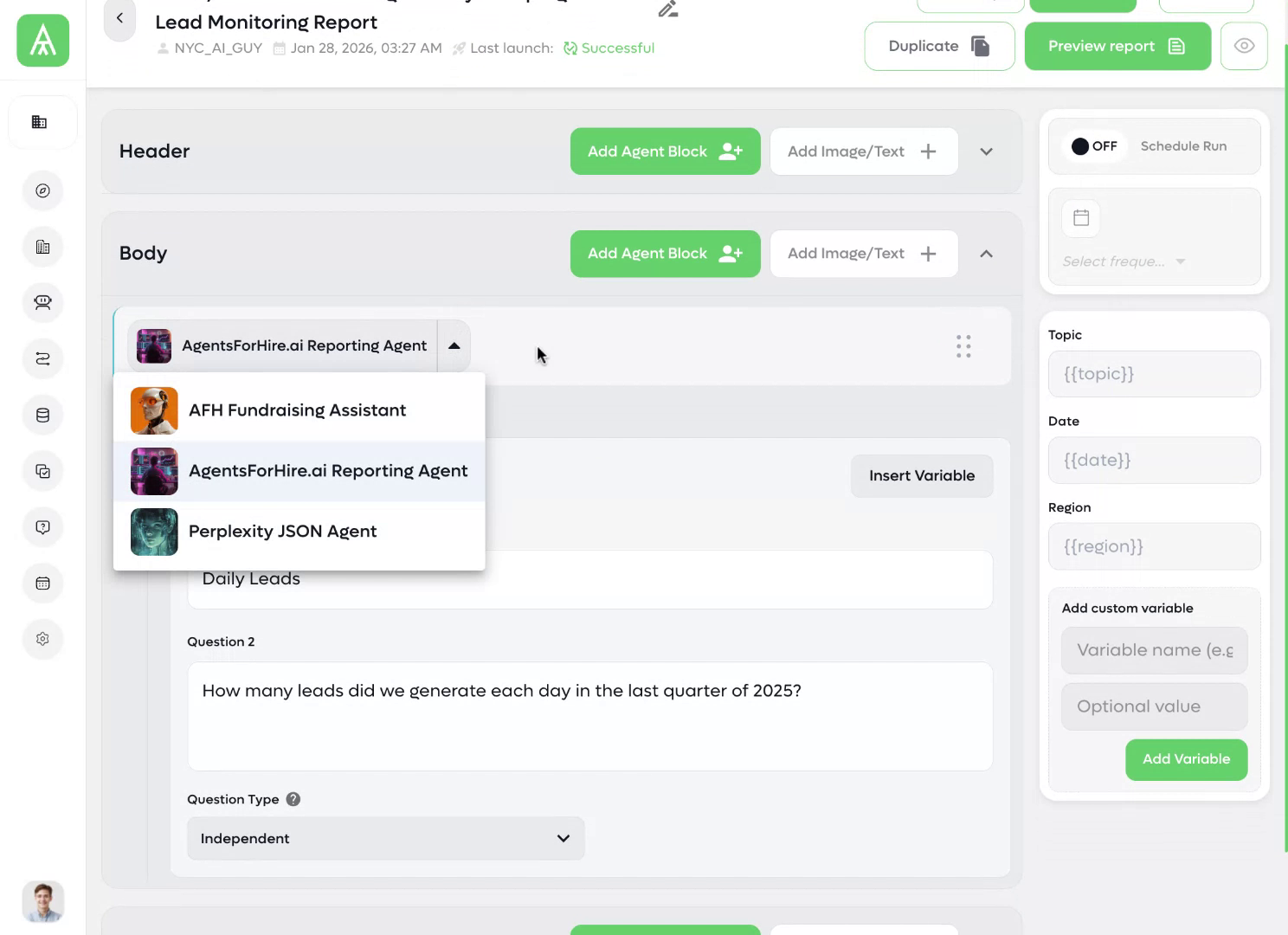Collapse the Body section chevron
This screenshot has height=935, width=1288.
coord(986,254)
